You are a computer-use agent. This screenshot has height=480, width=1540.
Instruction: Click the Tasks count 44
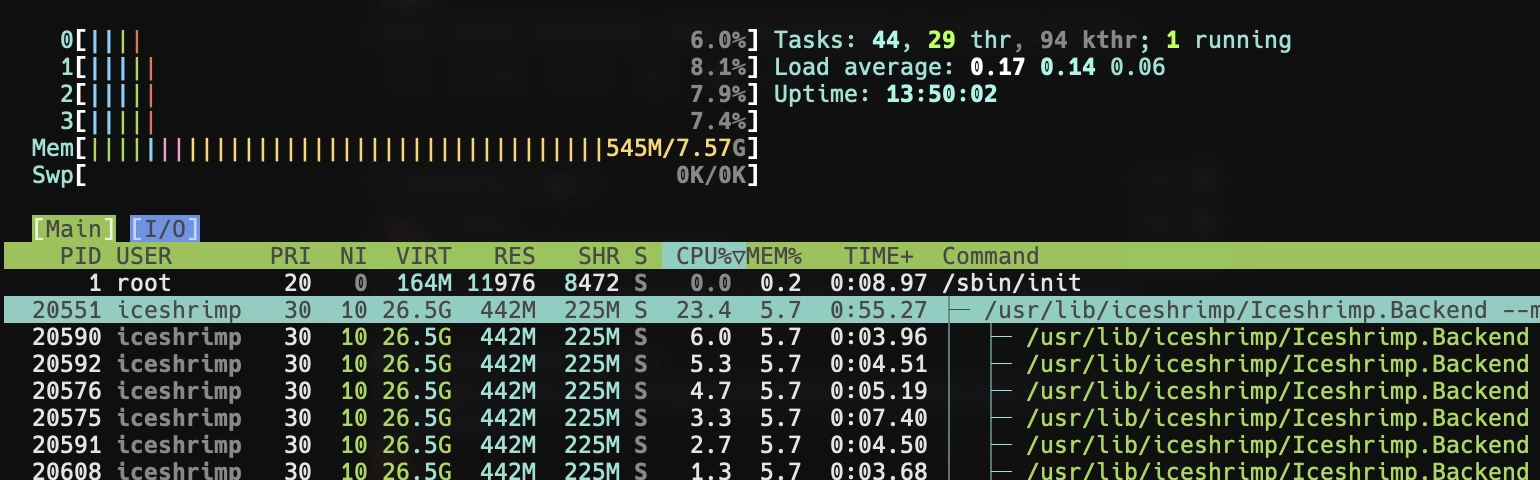(885, 41)
